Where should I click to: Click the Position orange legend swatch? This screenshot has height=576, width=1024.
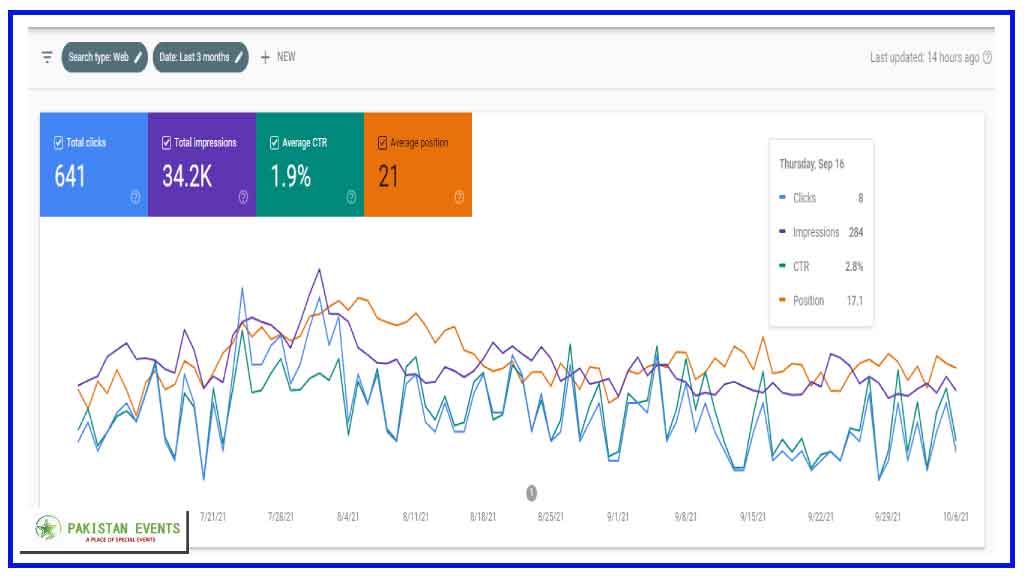click(x=782, y=300)
